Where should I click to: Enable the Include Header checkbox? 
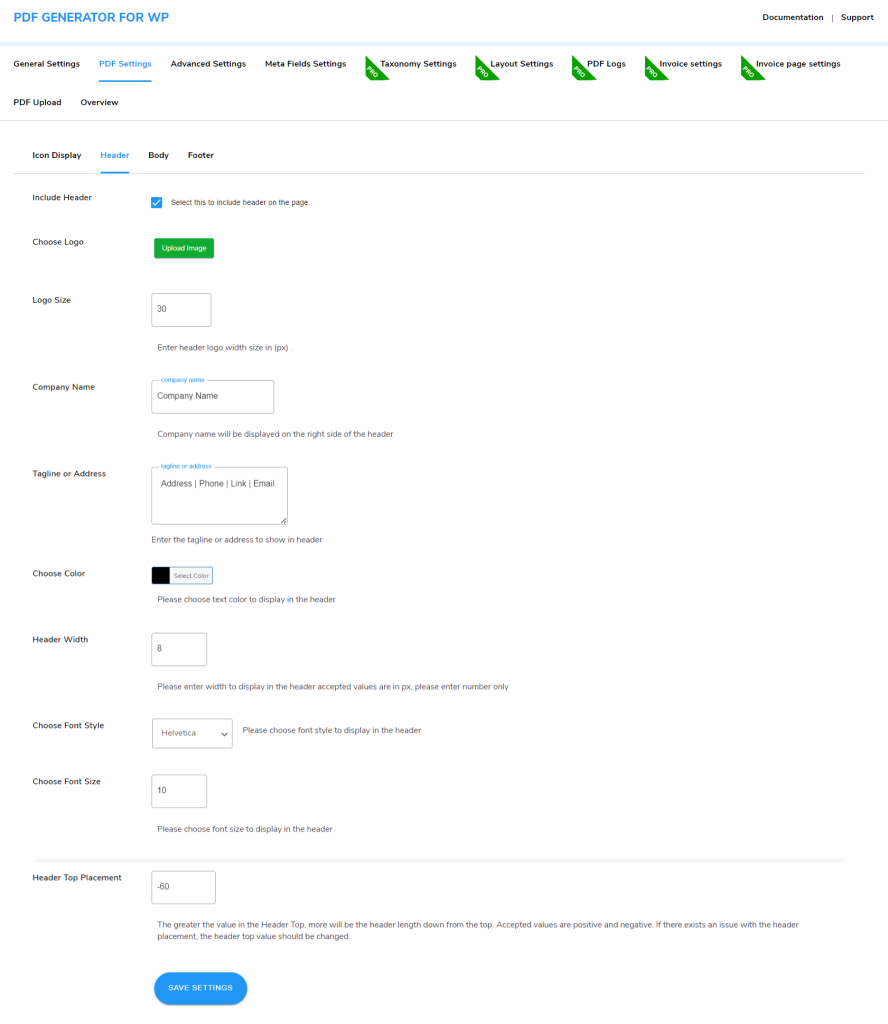click(x=157, y=202)
